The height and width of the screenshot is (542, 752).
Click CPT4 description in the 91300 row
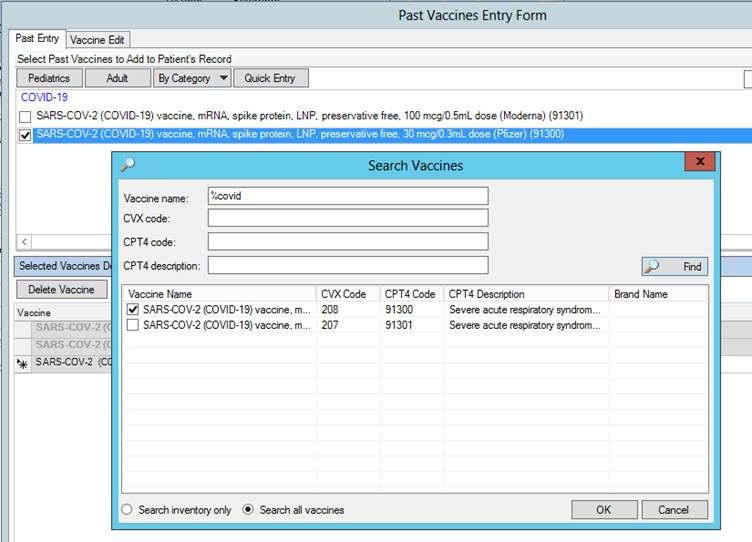[x=525, y=310]
